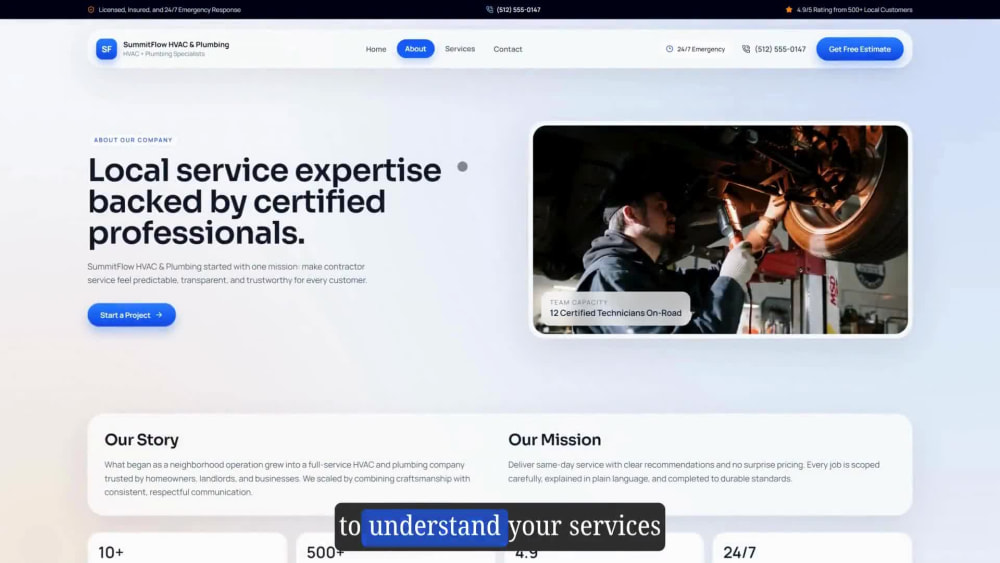Click the star rating icon in top bar
Viewport: 1000px width, 563px height.
pos(789,10)
